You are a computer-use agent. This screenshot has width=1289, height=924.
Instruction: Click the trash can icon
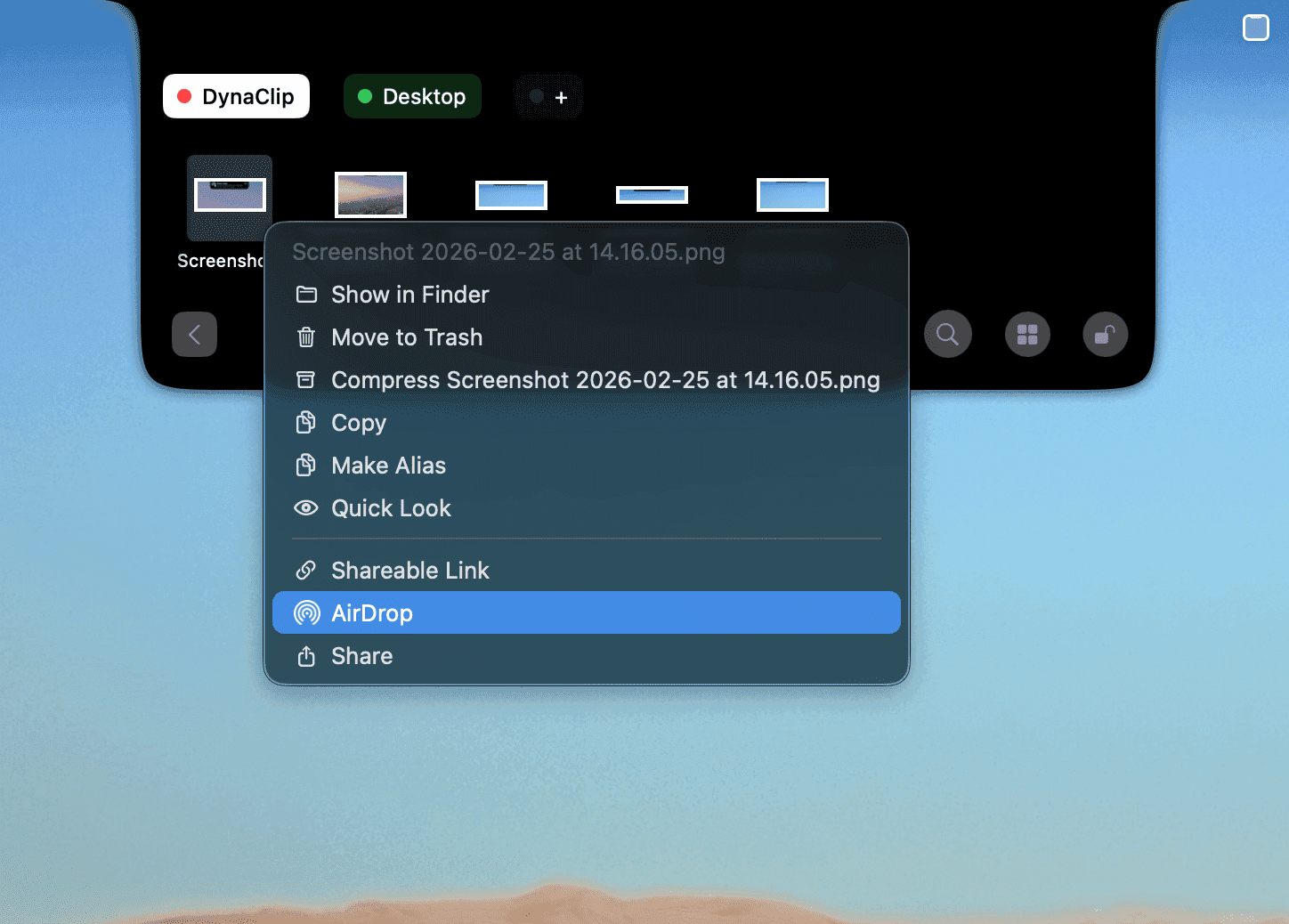pyautogui.click(x=306, y=337)
